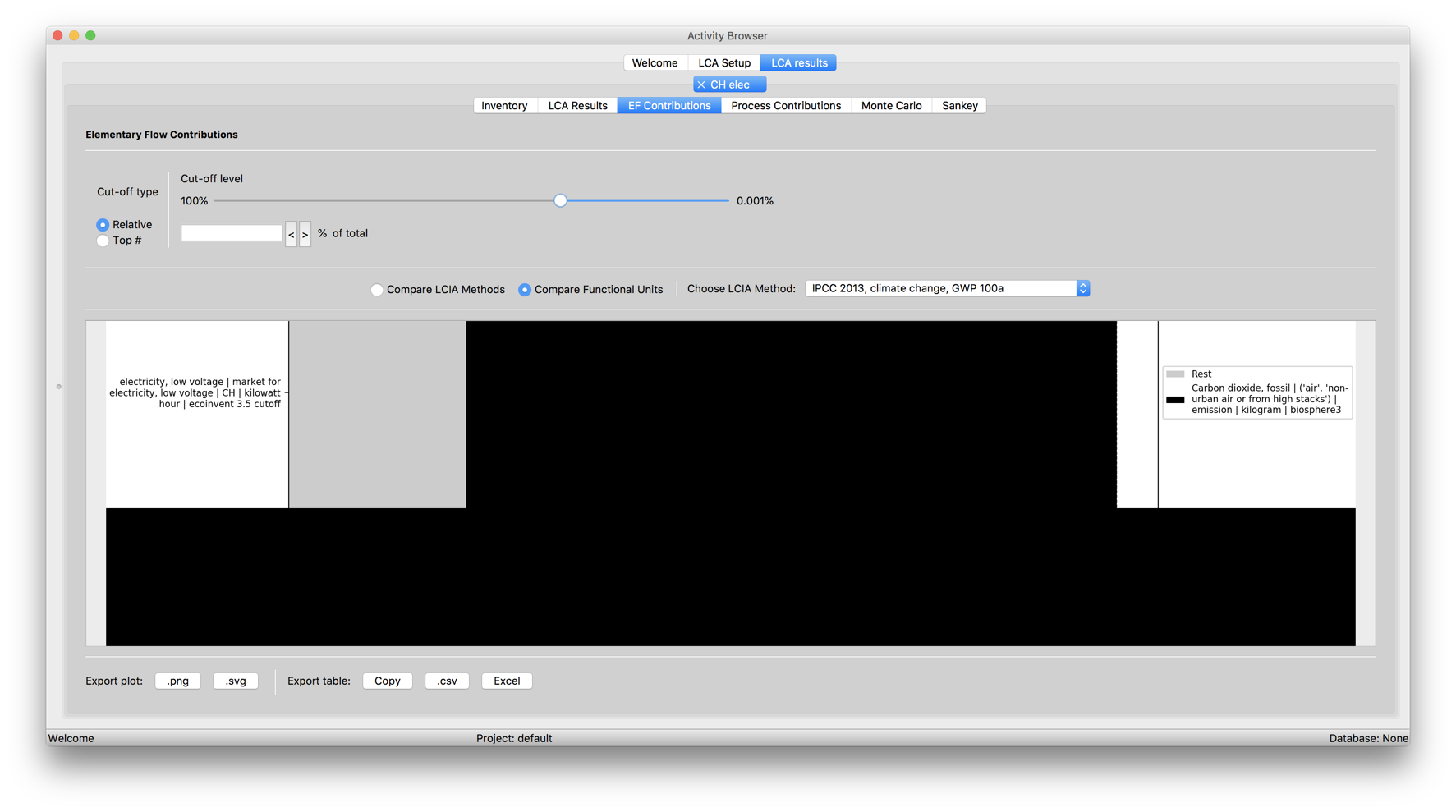The width and height of the screenshot is (1456, 812).
Task: Export the plot as .png
Action: pos(177,681)
